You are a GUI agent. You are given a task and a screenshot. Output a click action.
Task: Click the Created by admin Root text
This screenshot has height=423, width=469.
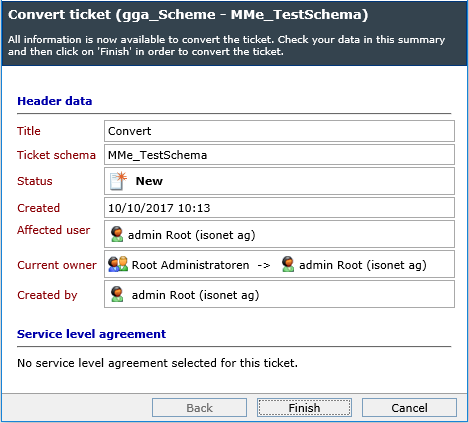click(x=195, y=295)
